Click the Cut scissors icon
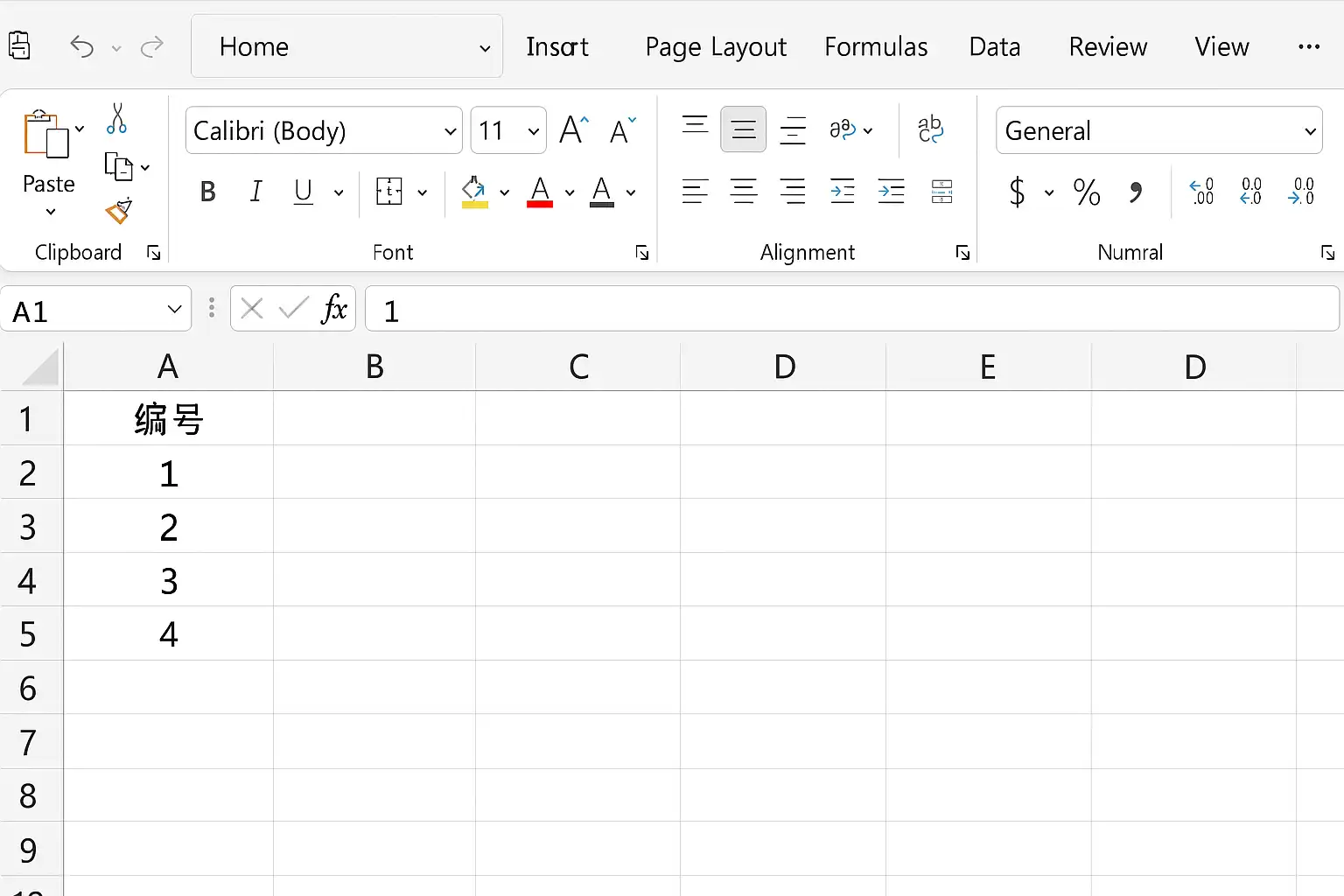The image size is (1344, 896). (x=116, y=119)
